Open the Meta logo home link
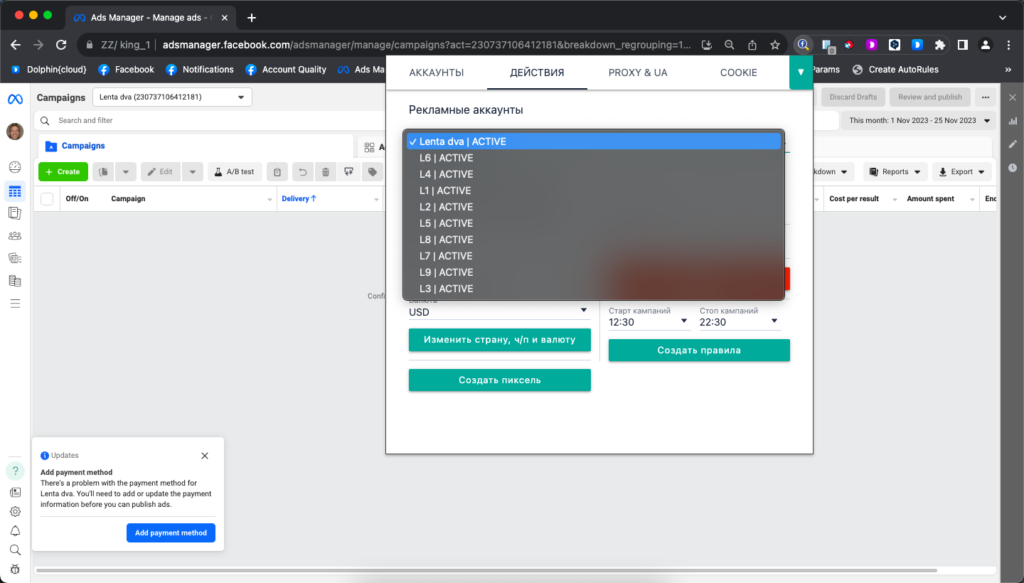 click(15, 99)
